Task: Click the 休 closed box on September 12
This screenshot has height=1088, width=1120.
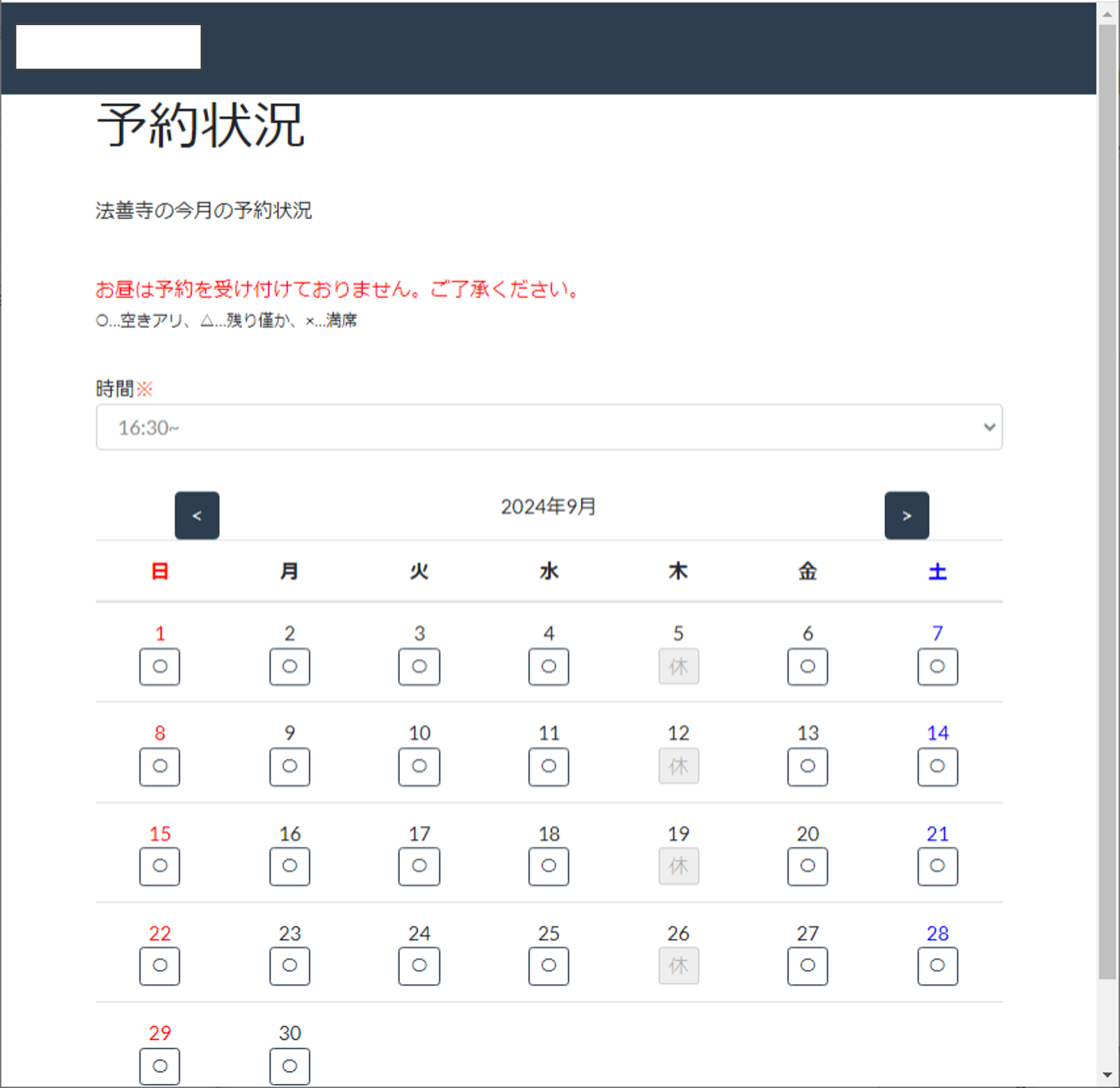Action: [x=679, y=766]
